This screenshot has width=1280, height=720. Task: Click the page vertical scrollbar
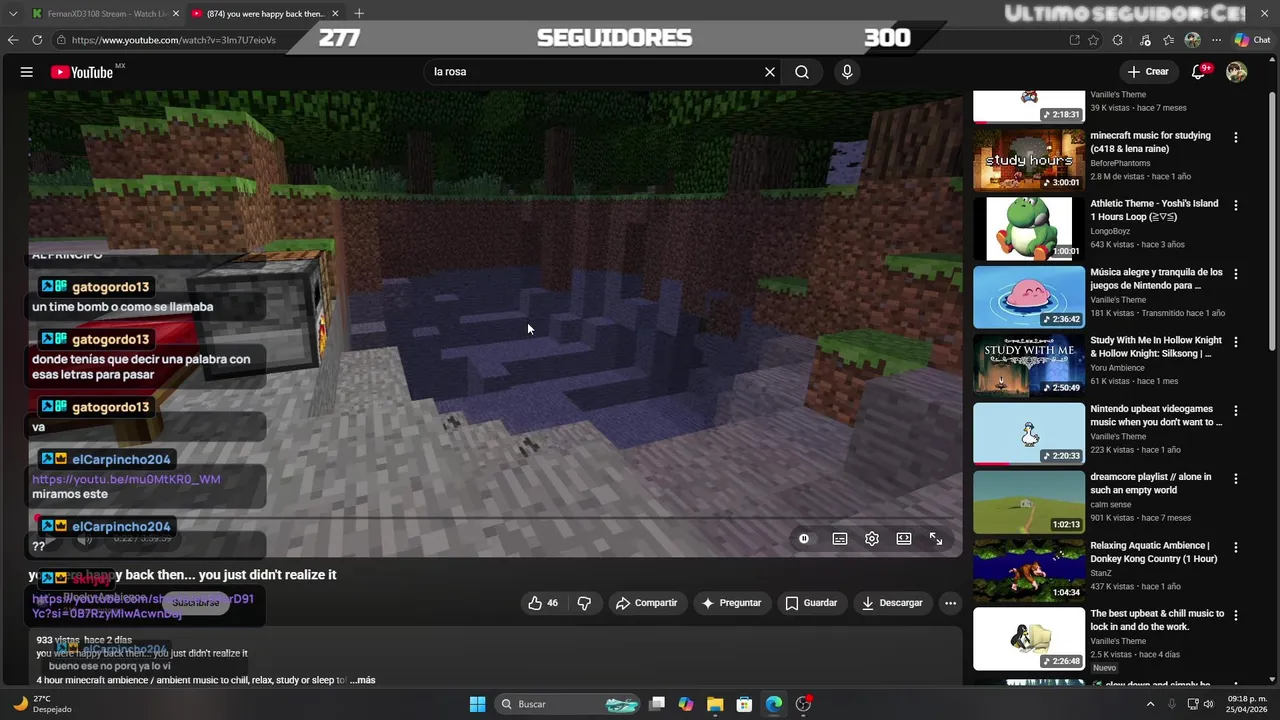coord(1273,220)
